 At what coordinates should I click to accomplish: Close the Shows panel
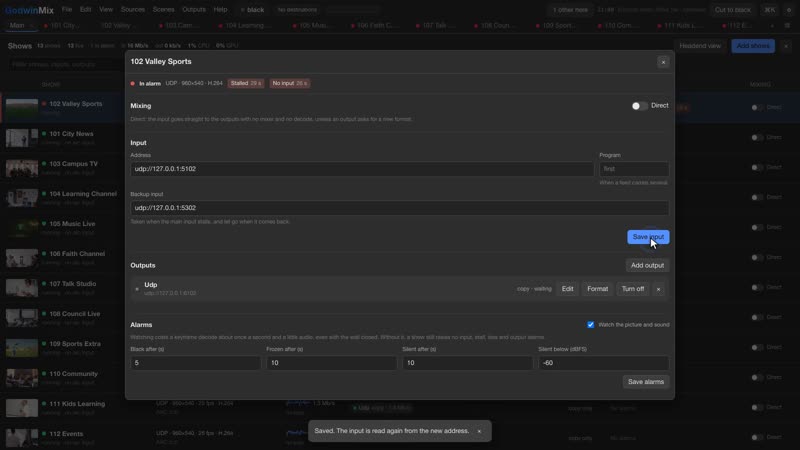786,46
